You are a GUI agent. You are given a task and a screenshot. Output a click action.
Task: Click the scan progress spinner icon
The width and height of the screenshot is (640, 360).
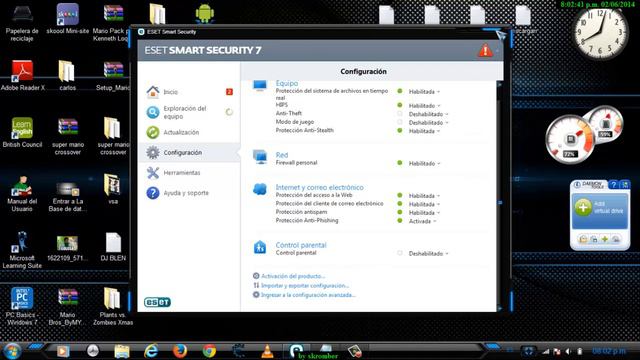(x=229, y=112)
